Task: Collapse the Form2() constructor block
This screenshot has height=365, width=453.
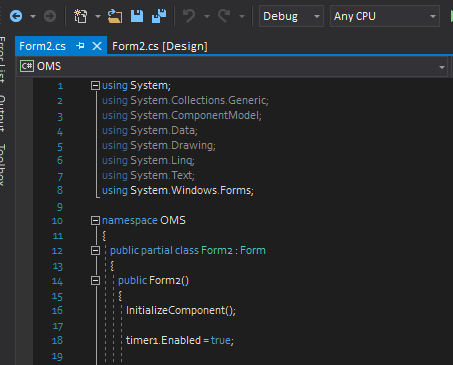Action: [95, 281]
